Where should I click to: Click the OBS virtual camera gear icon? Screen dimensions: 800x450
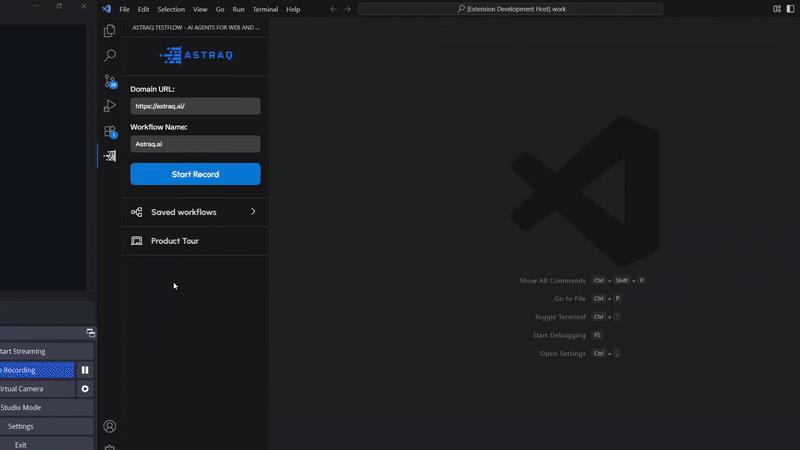click(85, 389)
